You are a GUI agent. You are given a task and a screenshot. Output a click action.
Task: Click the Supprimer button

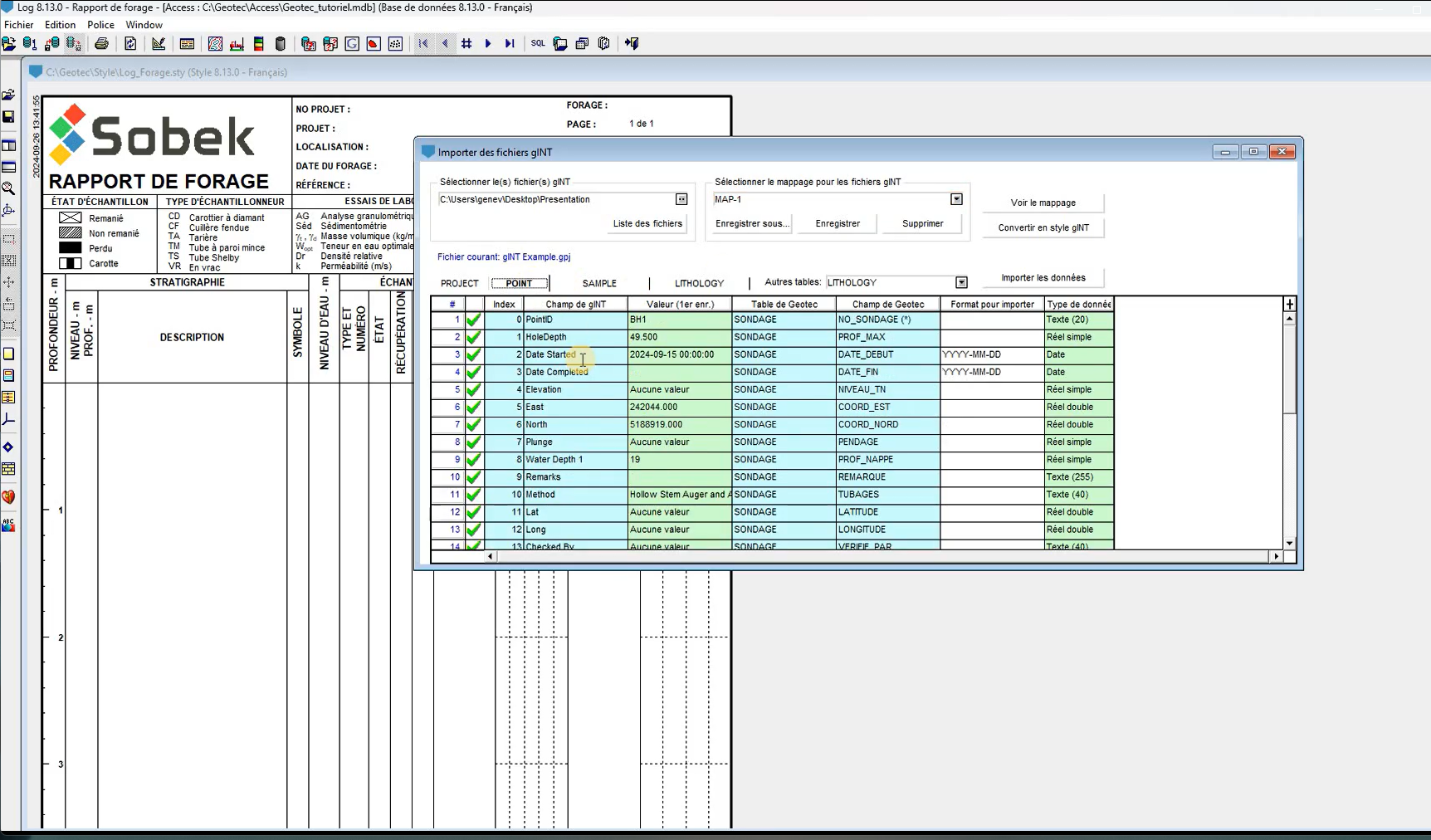923,224
